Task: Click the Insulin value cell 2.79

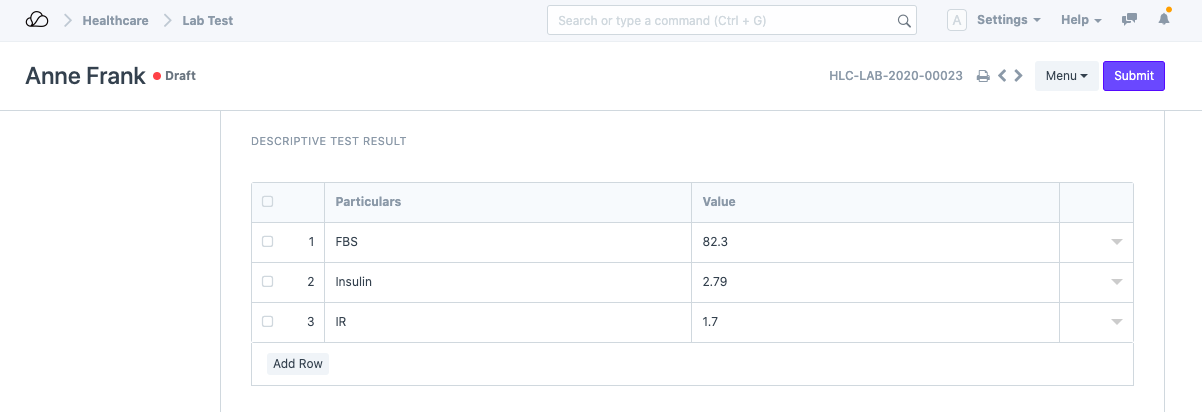Action: (x=875, y=282)
